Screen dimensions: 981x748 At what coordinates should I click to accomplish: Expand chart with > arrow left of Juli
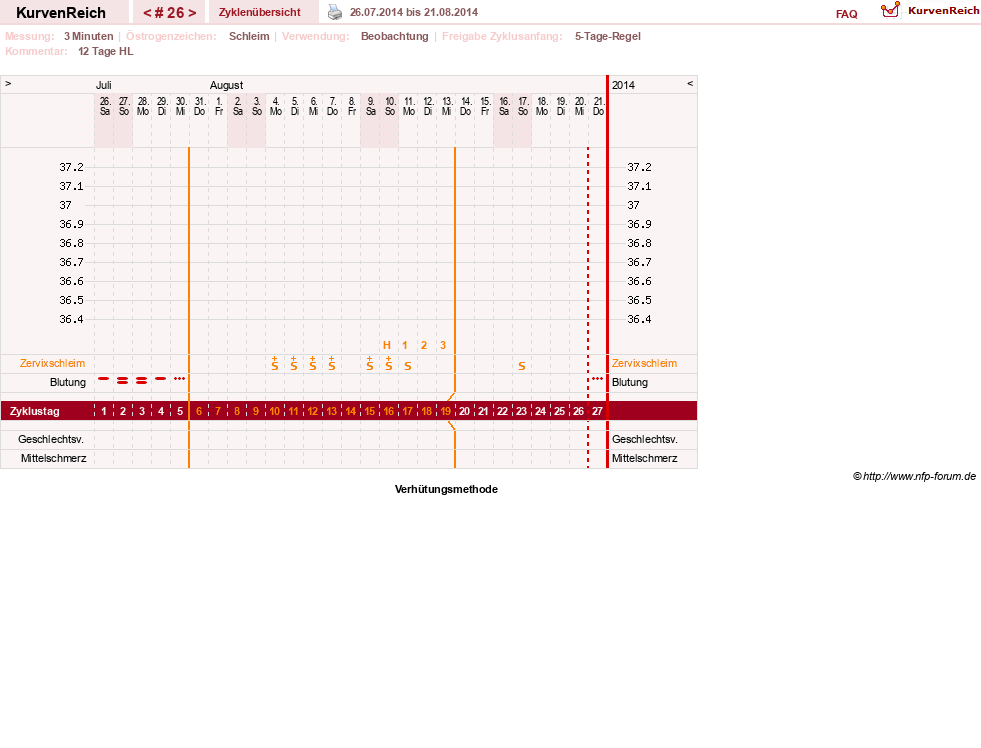pos(8,84)
